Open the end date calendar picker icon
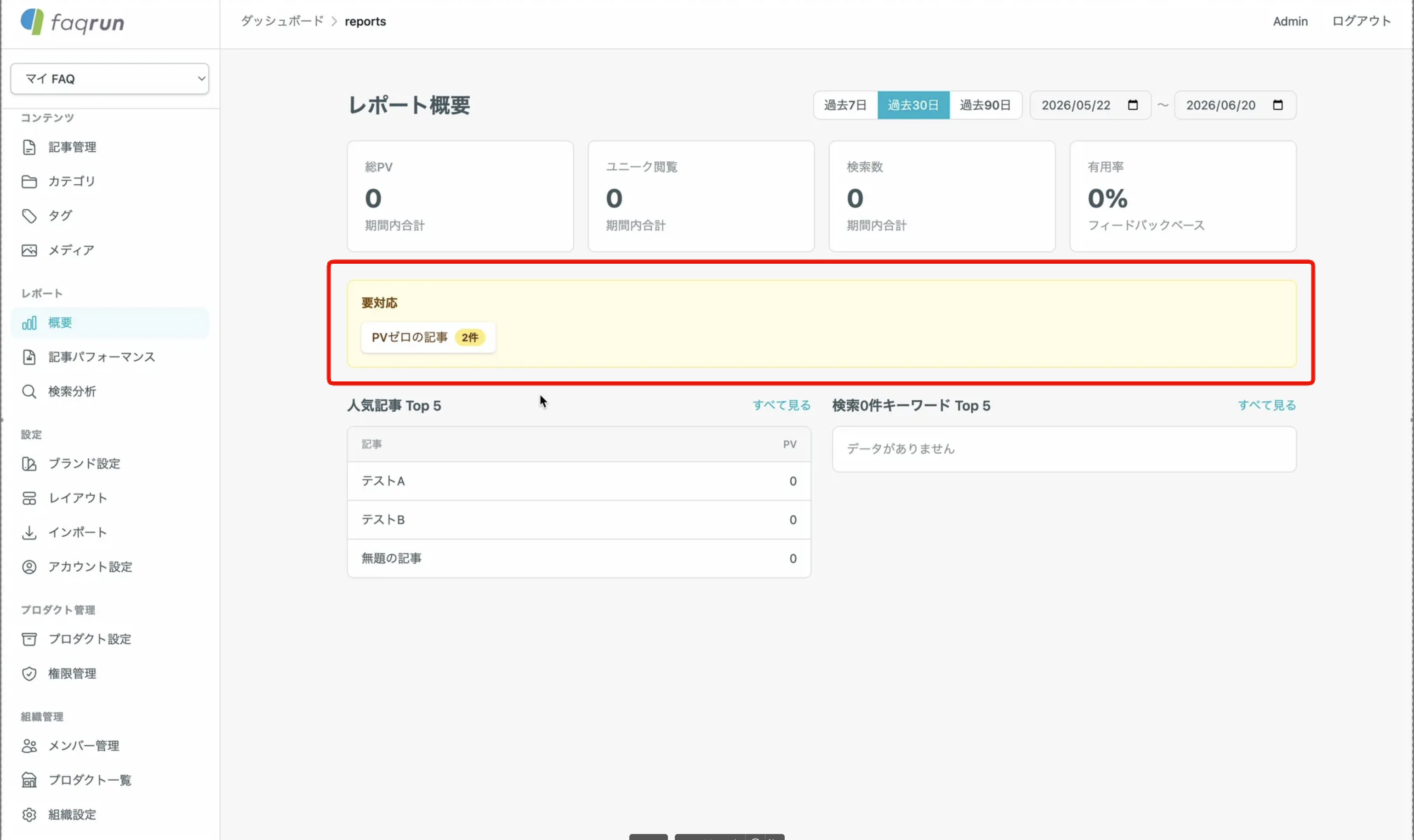This screenshot has height=840, width=1414. tap(1277, 105)
